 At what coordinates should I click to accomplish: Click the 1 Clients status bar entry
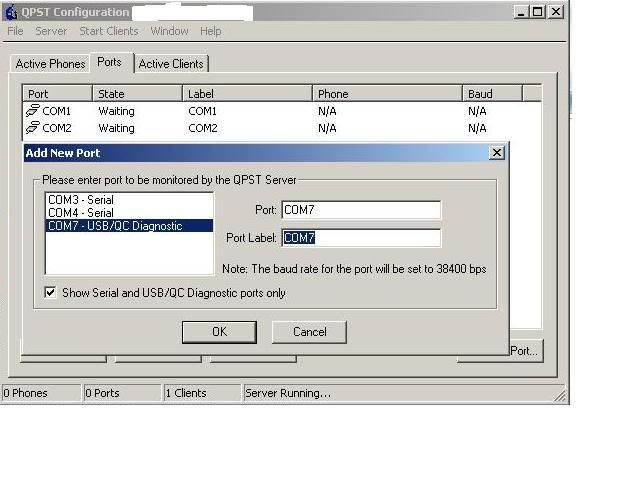tap(202, 393)
